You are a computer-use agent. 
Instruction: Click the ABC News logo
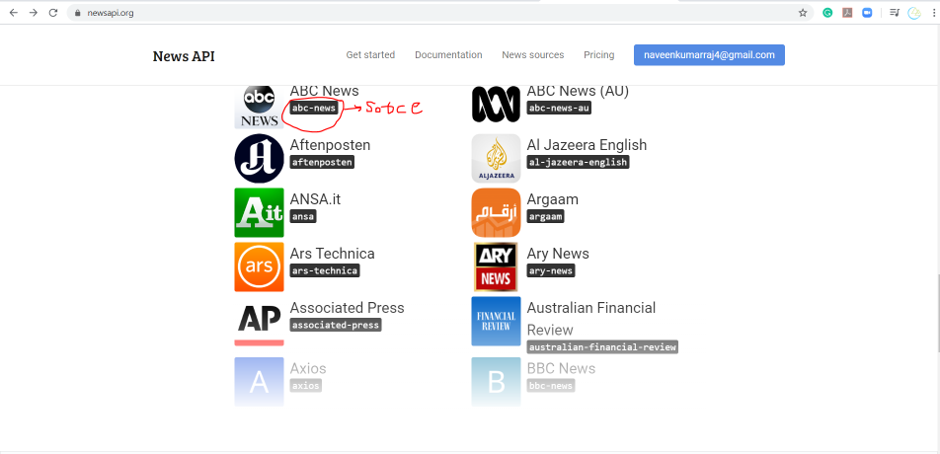click(x=259, y=107)
